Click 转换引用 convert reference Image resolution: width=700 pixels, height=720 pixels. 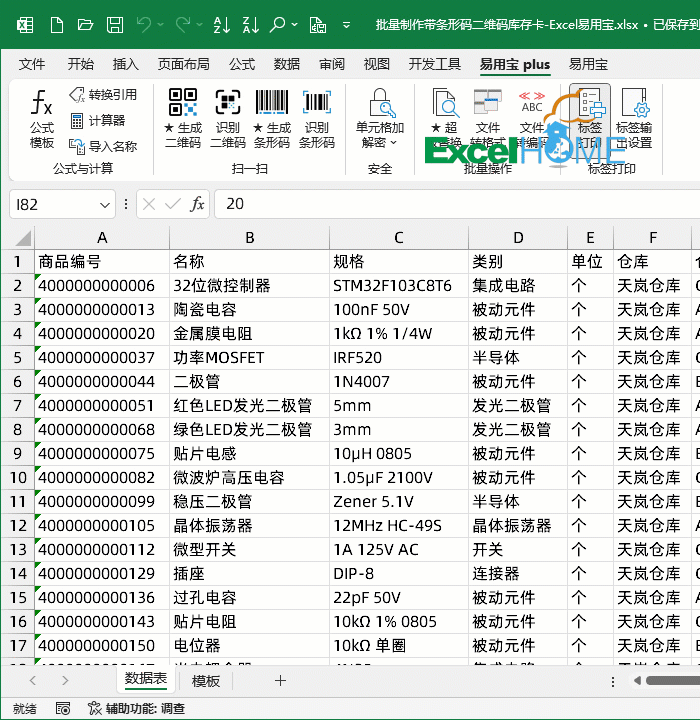point(103,95)
